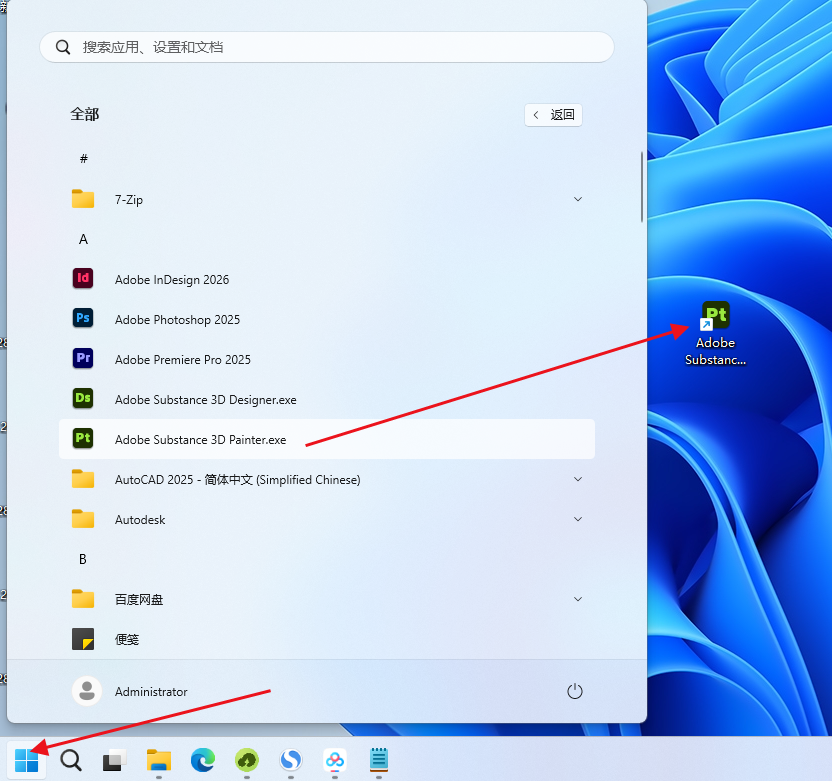Click the Substance 3D Painter Pt list icon
832x781 pixels.
pyautogui.click(x=83, y=438)
